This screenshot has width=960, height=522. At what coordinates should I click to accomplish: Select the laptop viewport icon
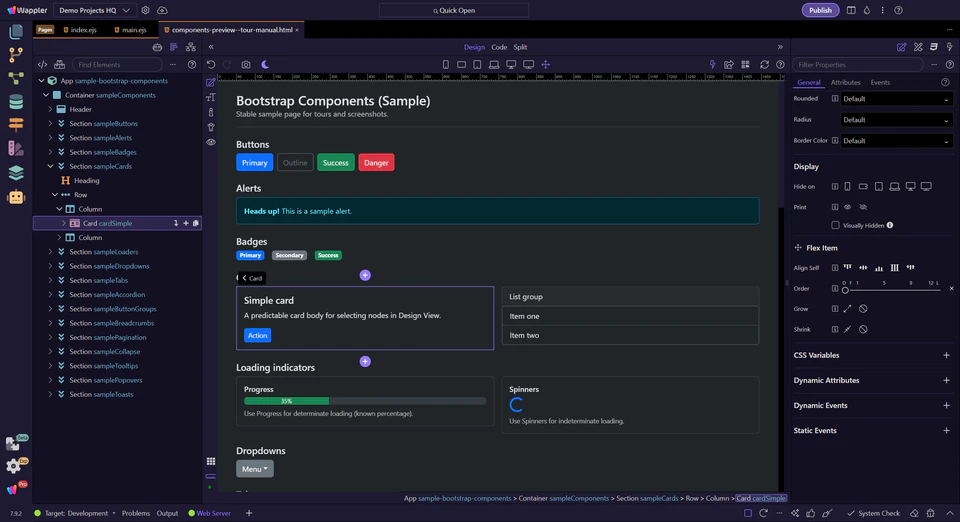point(493,64)
